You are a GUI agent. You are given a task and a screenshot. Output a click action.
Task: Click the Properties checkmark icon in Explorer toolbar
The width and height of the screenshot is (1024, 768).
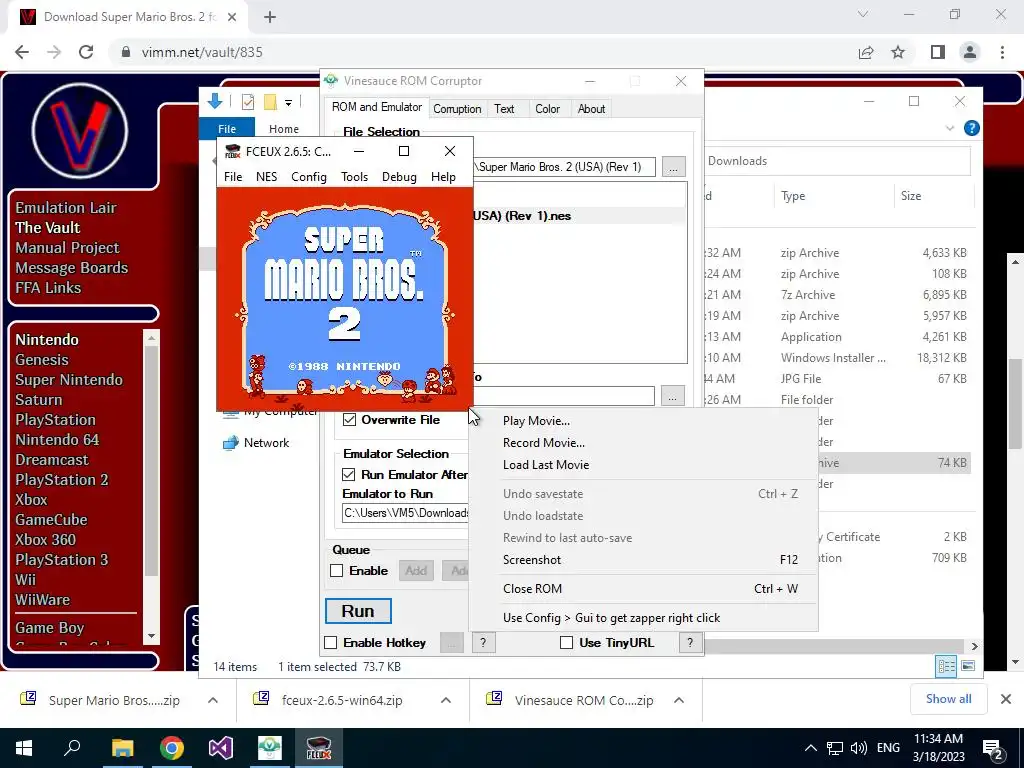pyautogui.click(x=248, y=102)
